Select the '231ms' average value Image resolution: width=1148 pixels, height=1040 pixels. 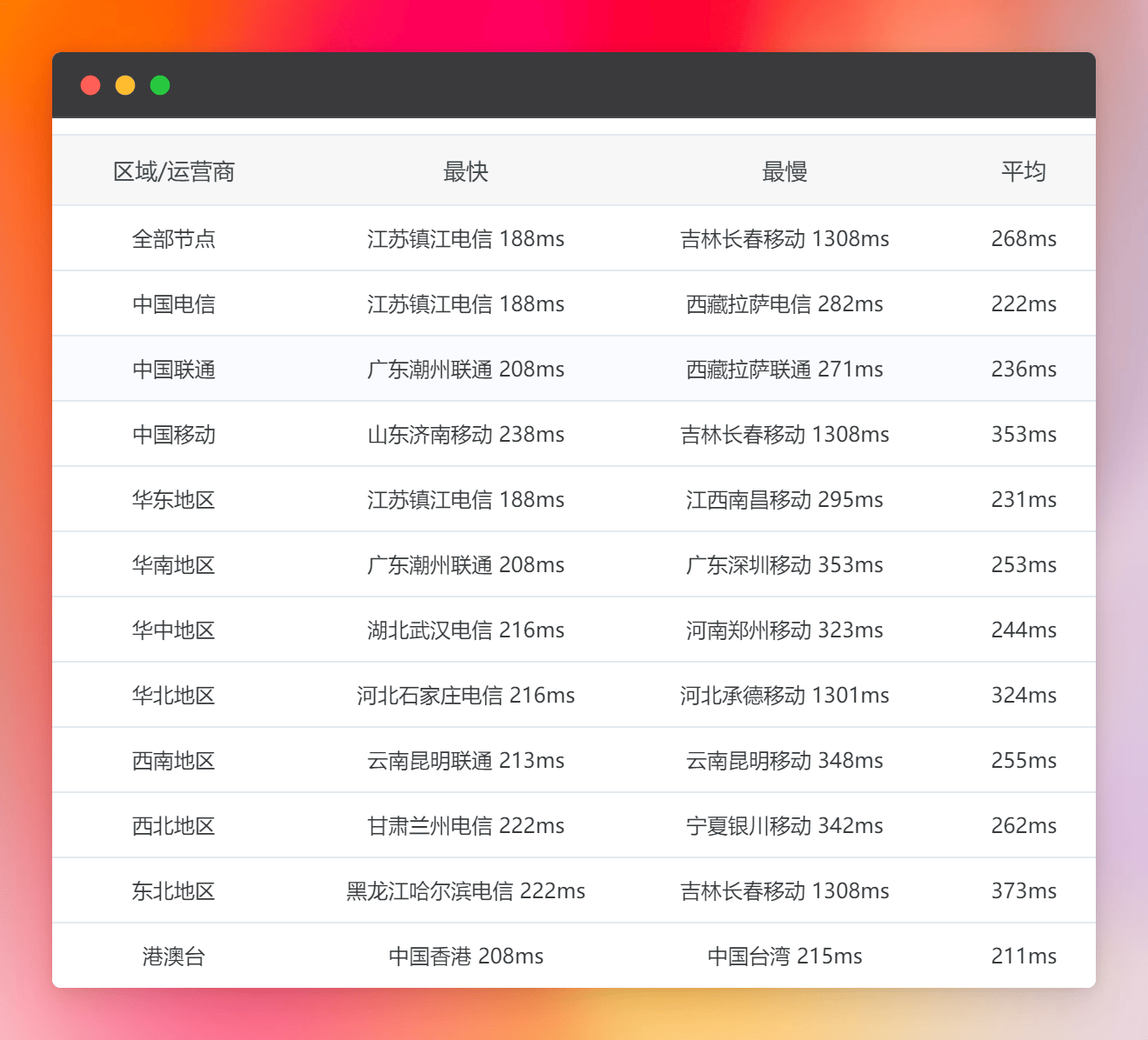tap(1024, 499)
